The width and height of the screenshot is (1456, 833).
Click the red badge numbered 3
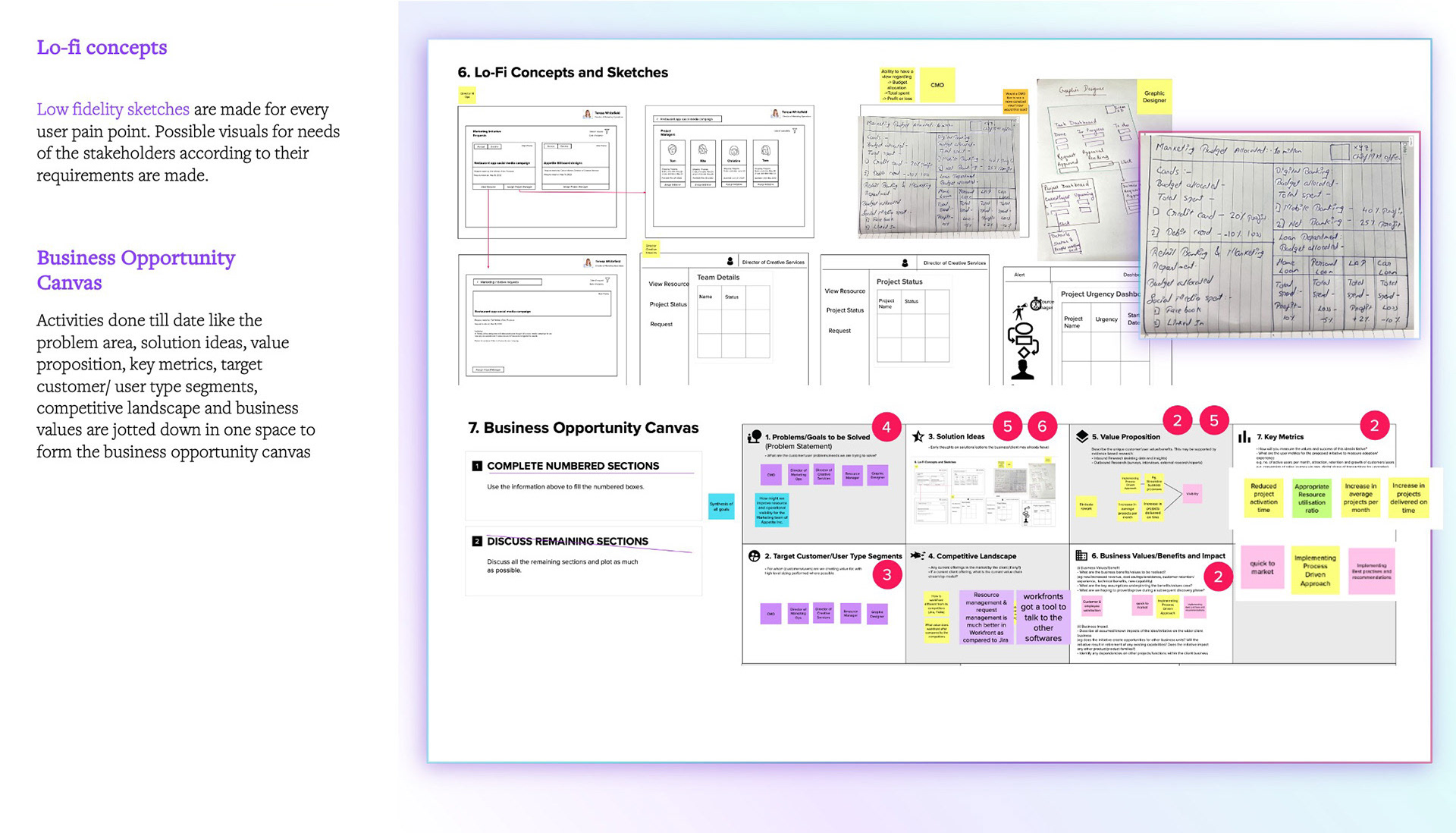[886, 575]
